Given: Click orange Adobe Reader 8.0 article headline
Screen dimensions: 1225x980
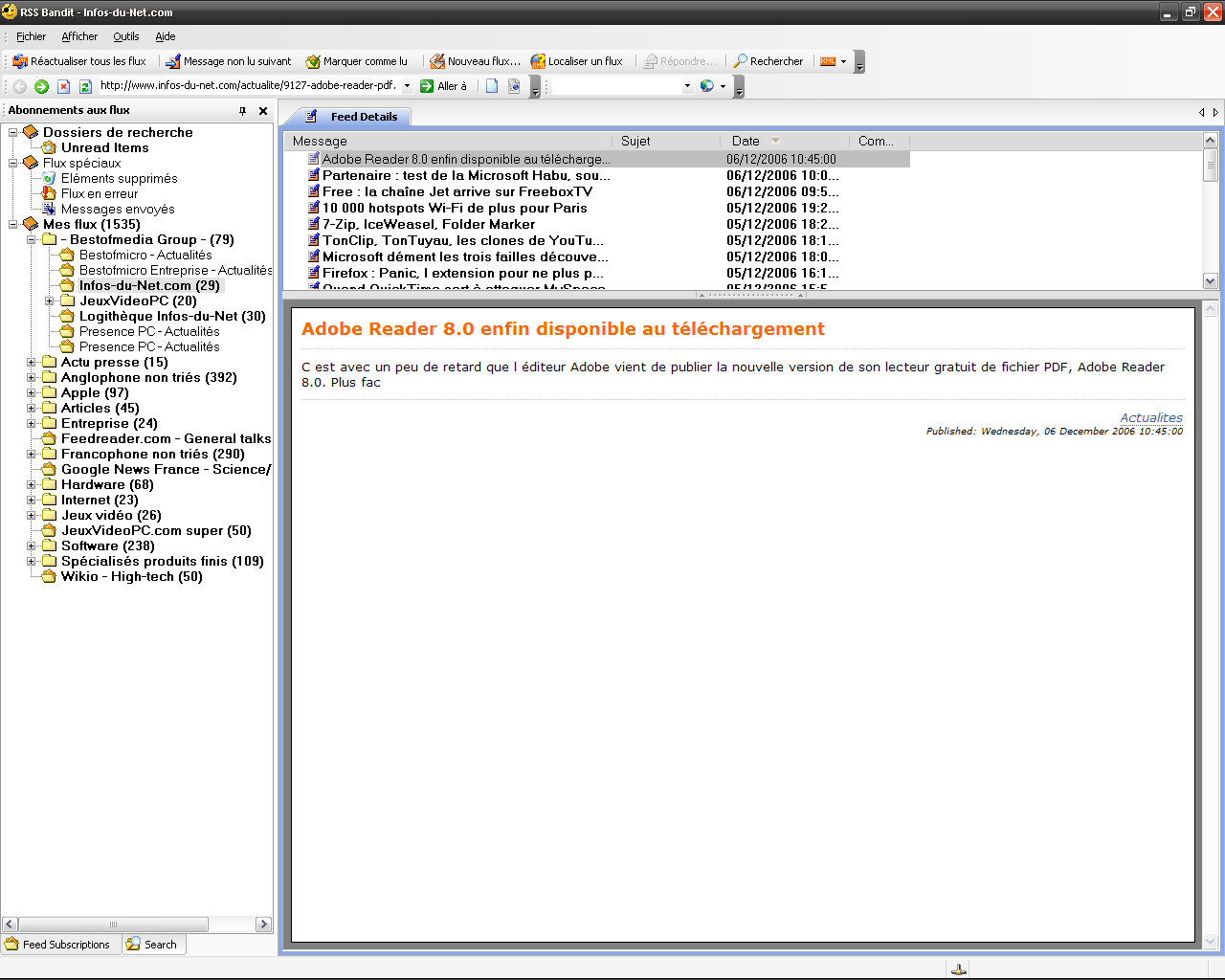Looking at the screenshot, I should point(563,329).
